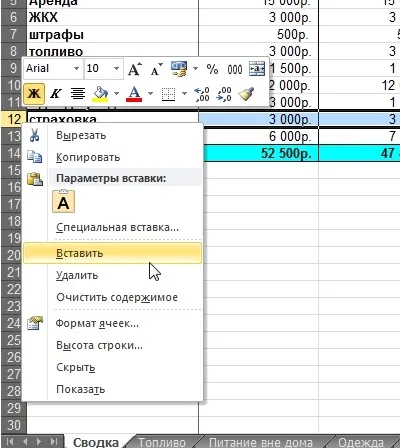Viewport: 400px width, 448px height.
Task: Toggle italic formatting in mini toolbar
Action: coord(56,93)
